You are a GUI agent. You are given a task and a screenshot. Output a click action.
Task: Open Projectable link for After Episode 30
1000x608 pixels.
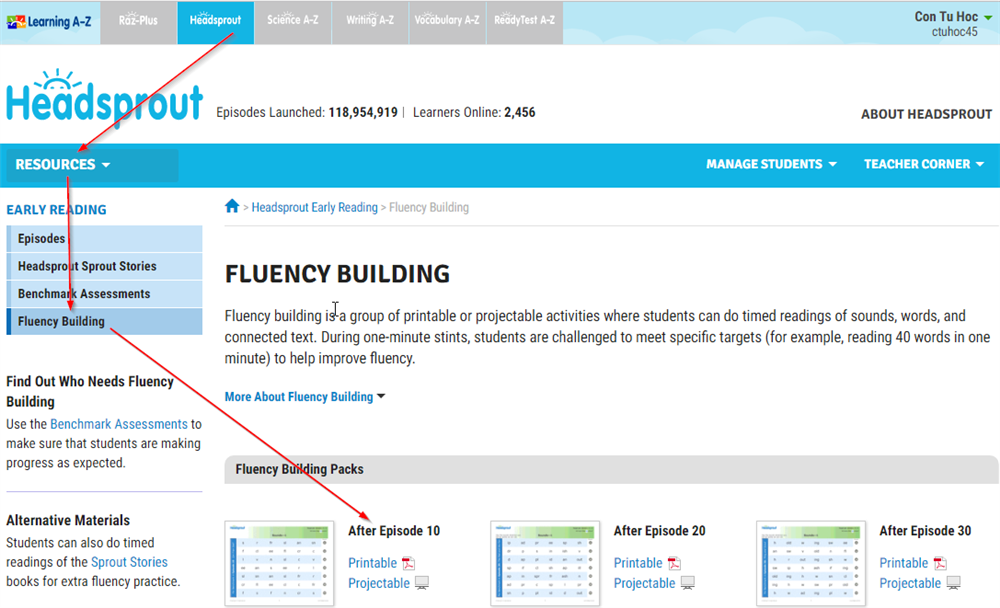910,583
